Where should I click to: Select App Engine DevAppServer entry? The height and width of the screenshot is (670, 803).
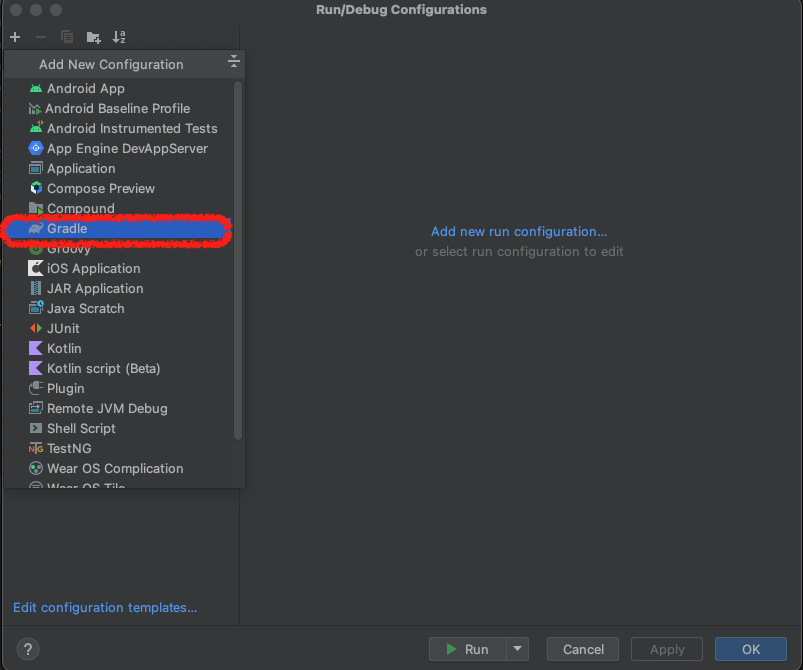point(119,148)
